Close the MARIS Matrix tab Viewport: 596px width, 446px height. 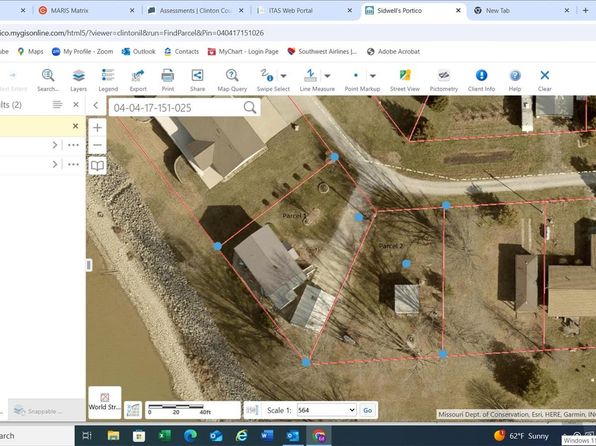tap(132, 11)
